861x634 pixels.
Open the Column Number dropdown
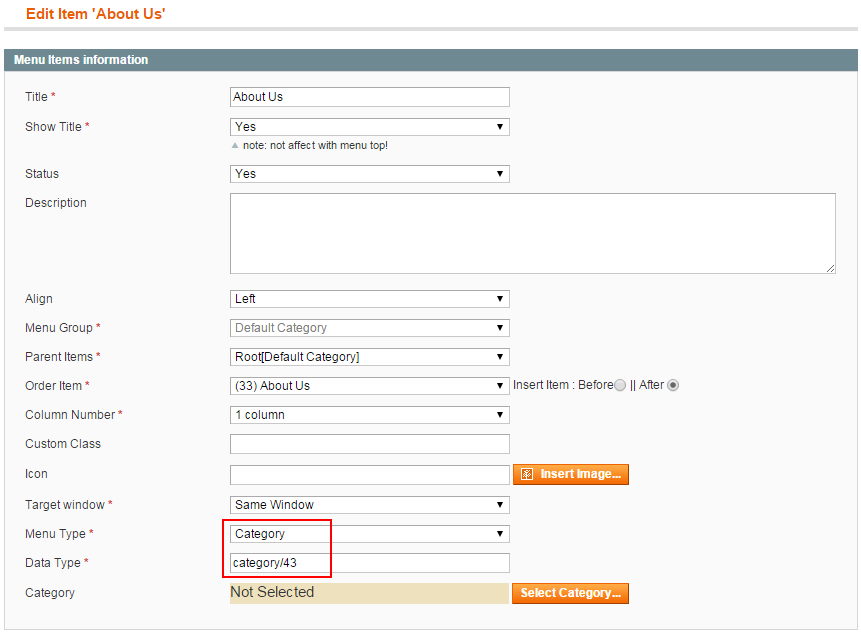(x=370, y=415)
